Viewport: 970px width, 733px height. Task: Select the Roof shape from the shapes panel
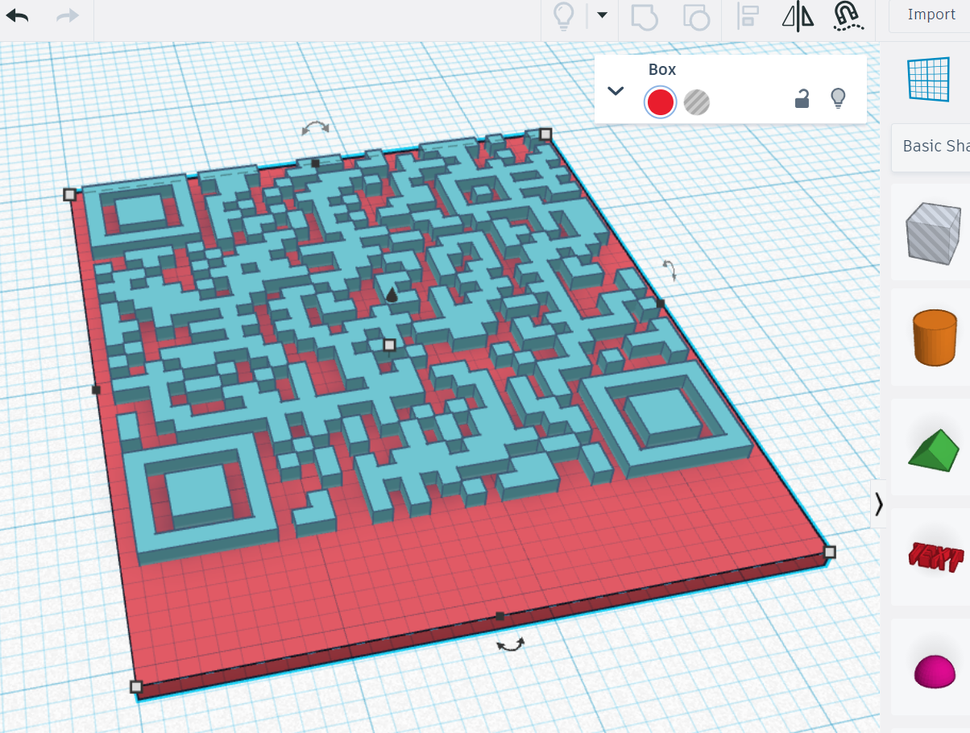[931, 449]
